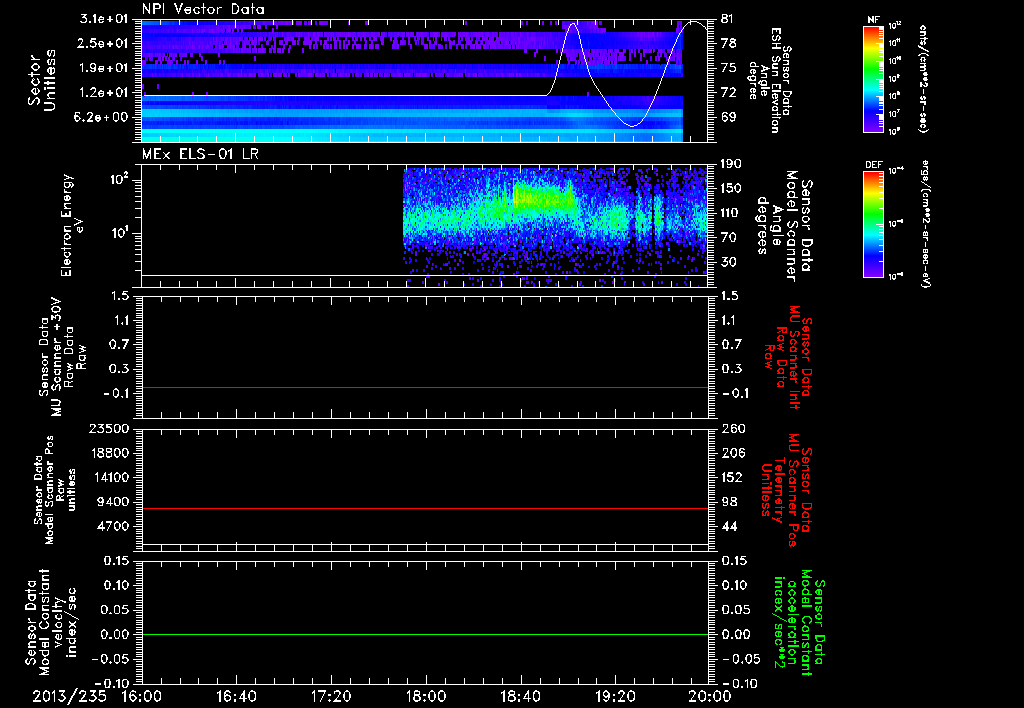
Task: Click the 18800 scanner position tick label
Action: 110,453
